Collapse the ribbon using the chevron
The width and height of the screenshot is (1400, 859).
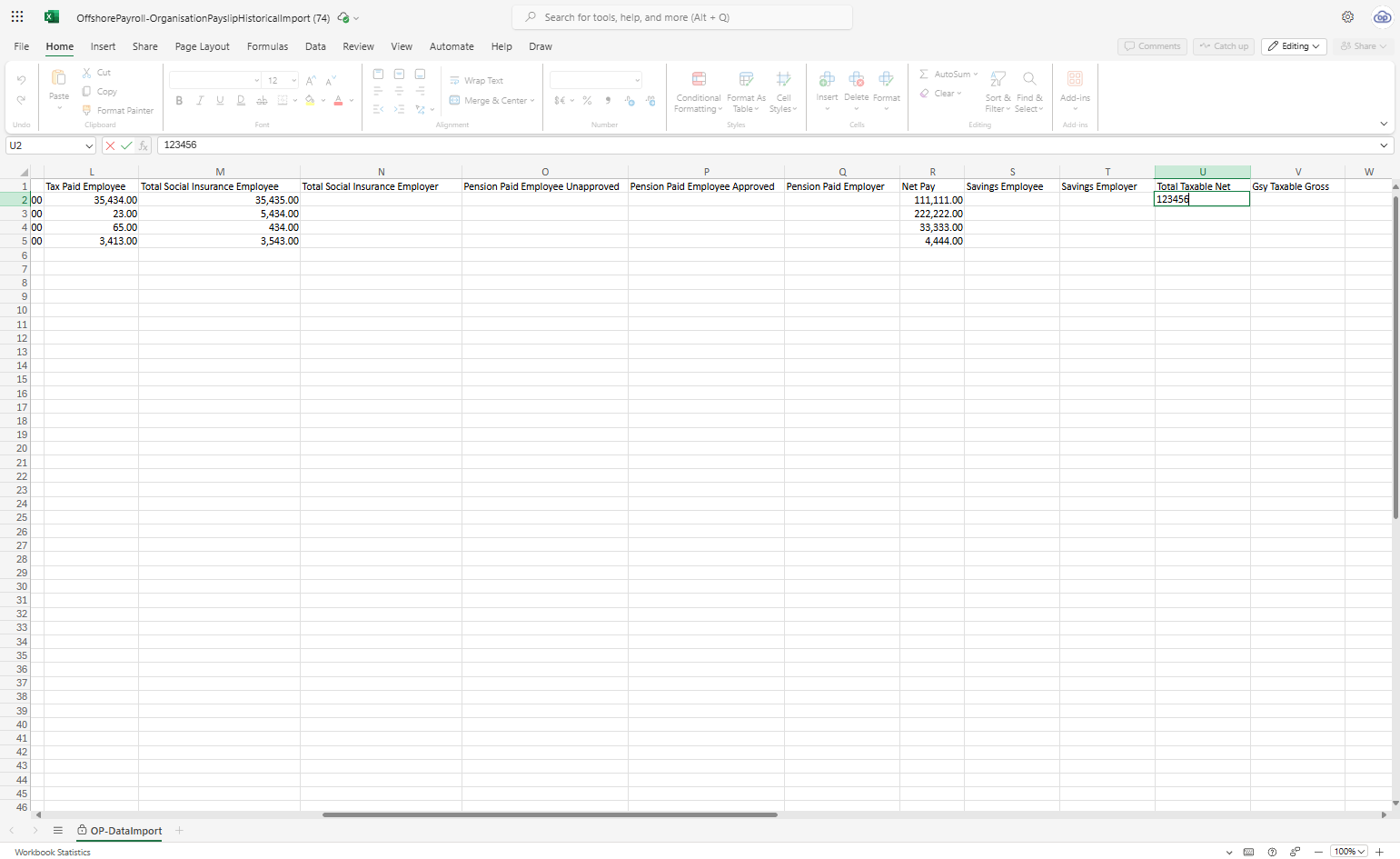pos(1384,124)
